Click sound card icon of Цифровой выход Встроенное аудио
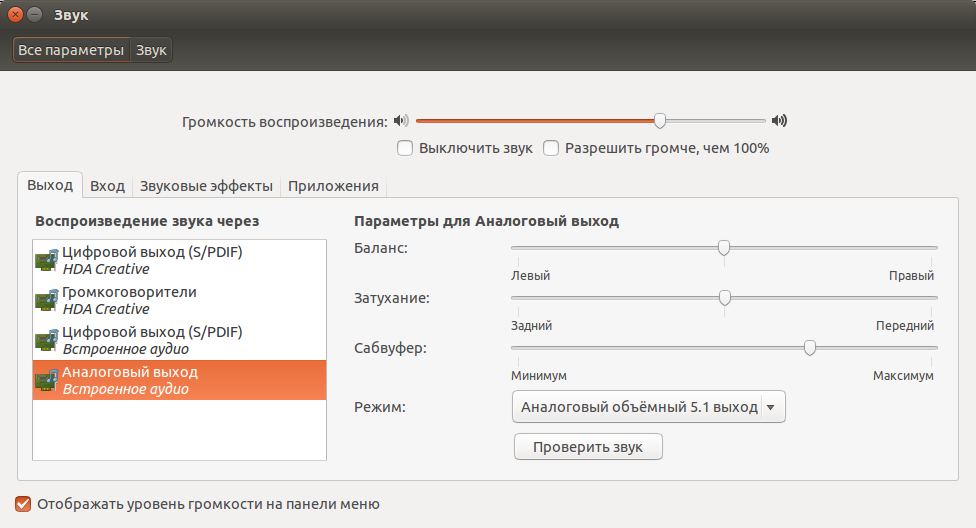 click(x=47, y=340)
